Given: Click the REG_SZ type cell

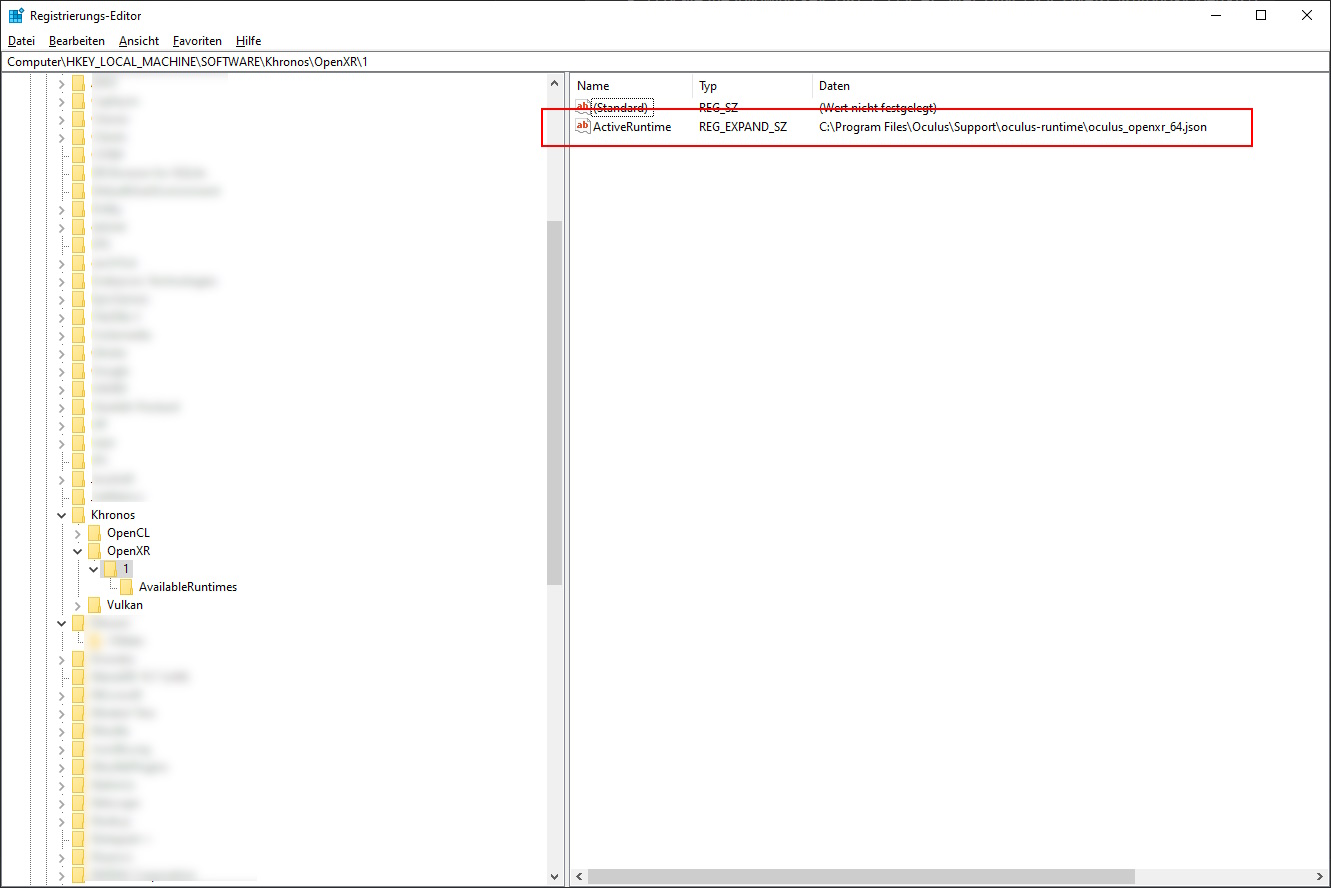Looking at the screenshot, I should click(x=718, y=107).
